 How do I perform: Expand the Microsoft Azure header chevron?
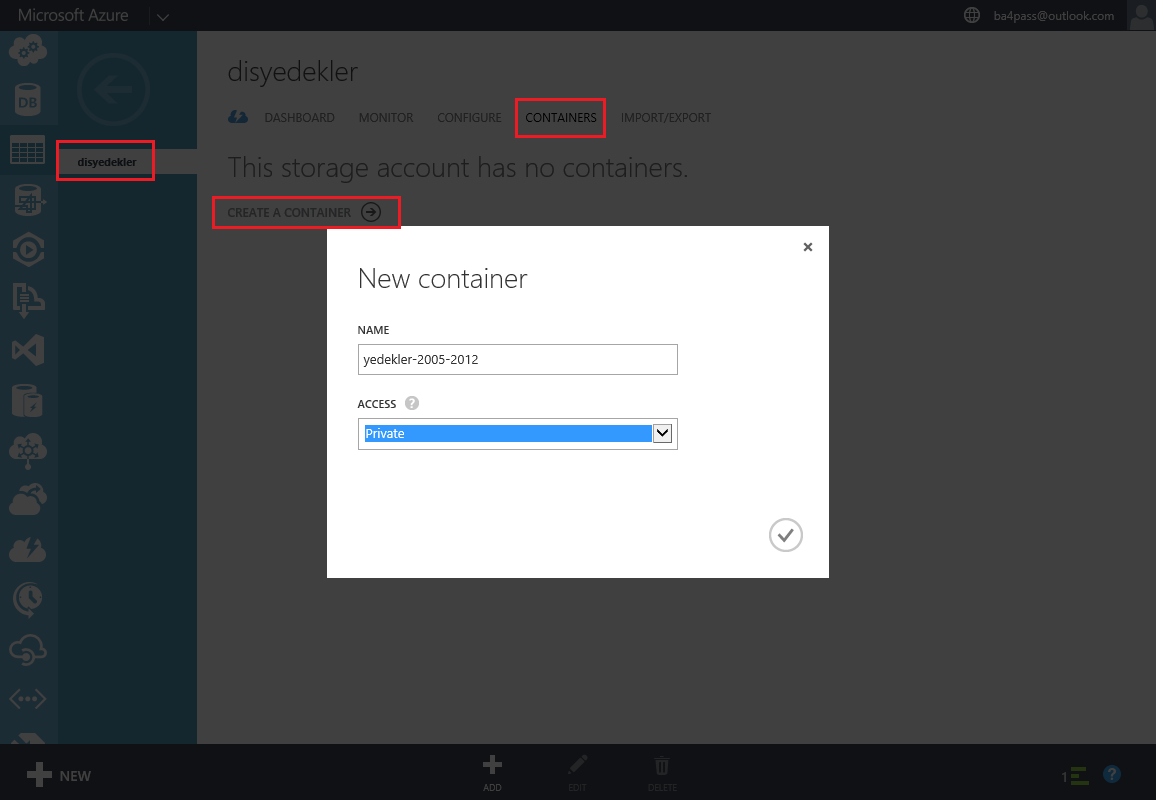163,16
